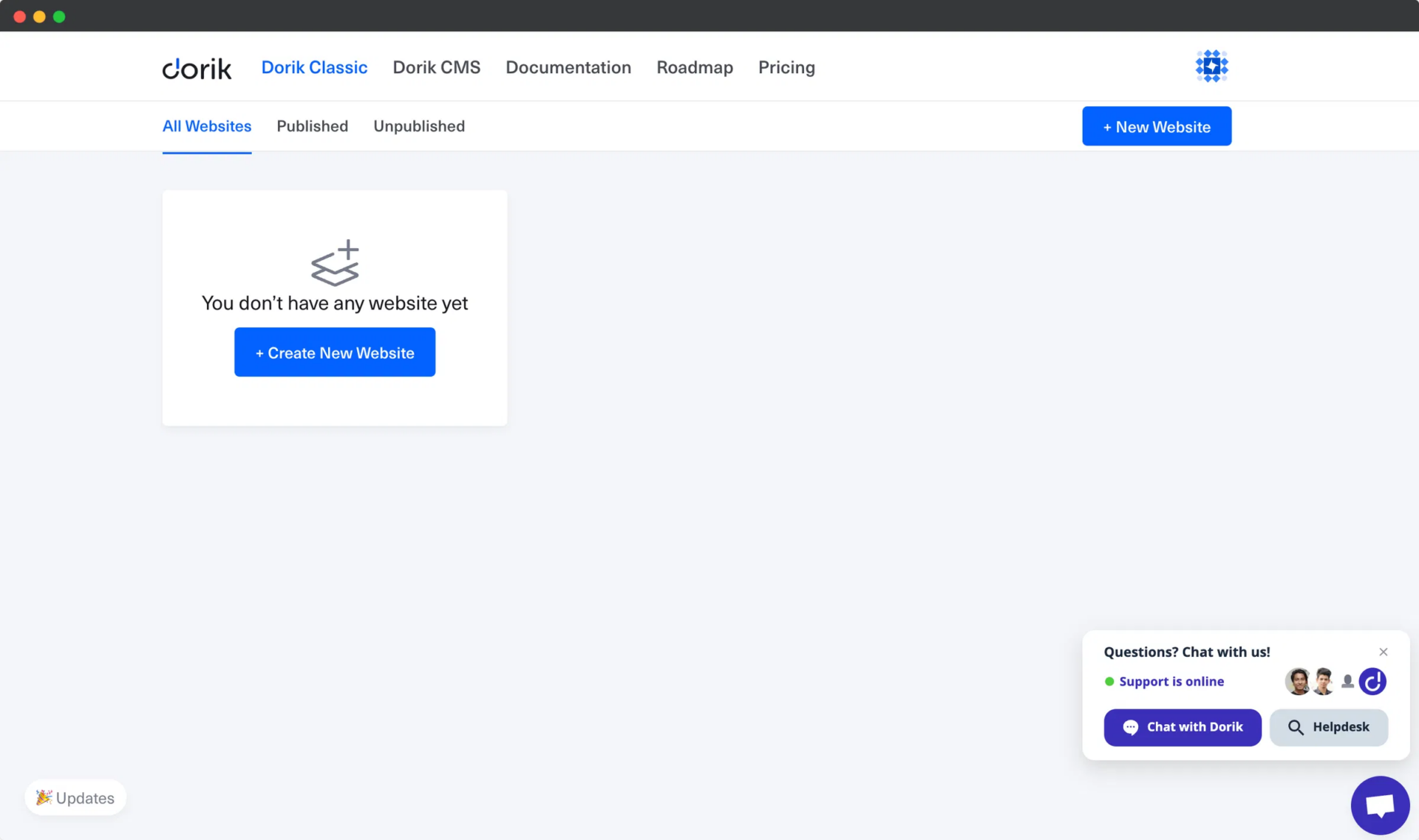
Task: Go to Documentation page
Action: [568, 67]
